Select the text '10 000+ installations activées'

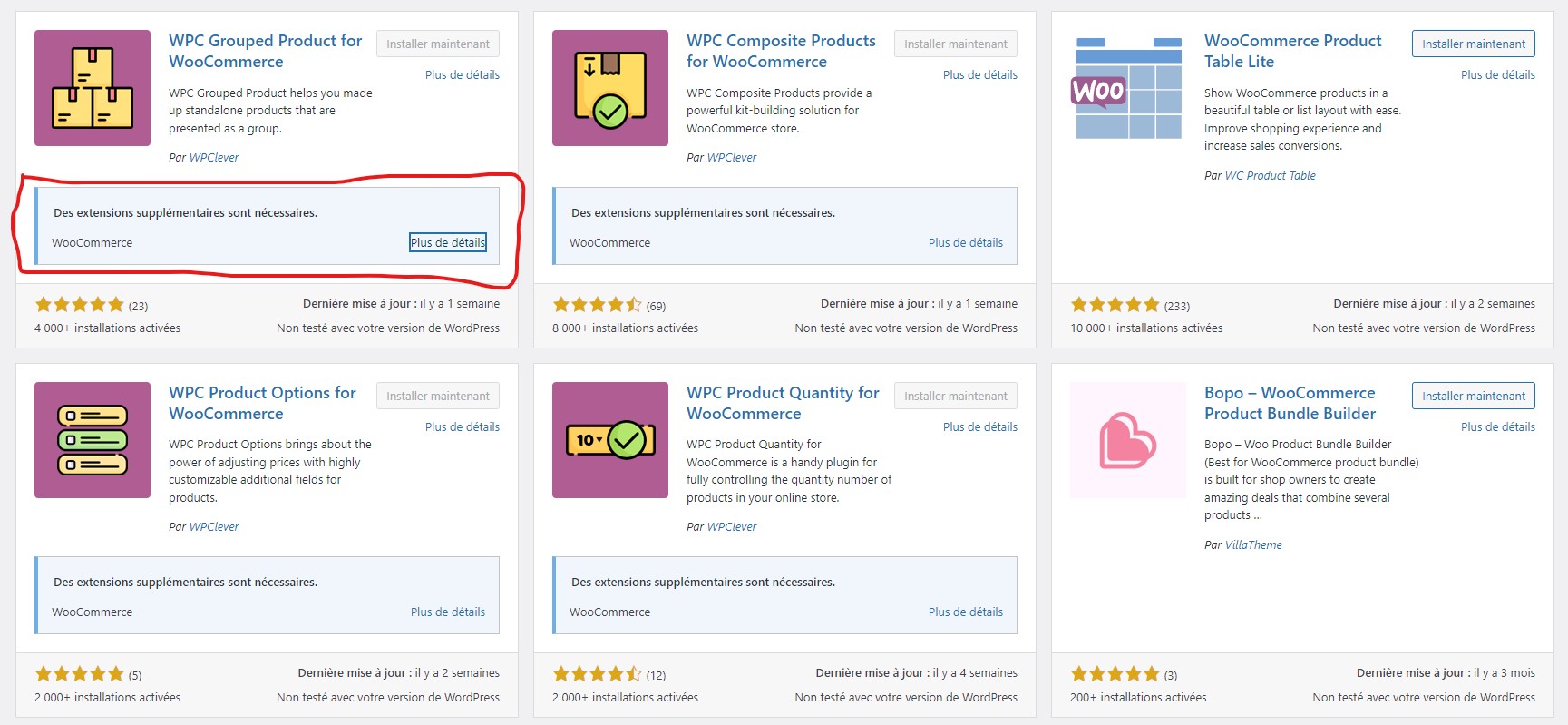coord(1146,328)
